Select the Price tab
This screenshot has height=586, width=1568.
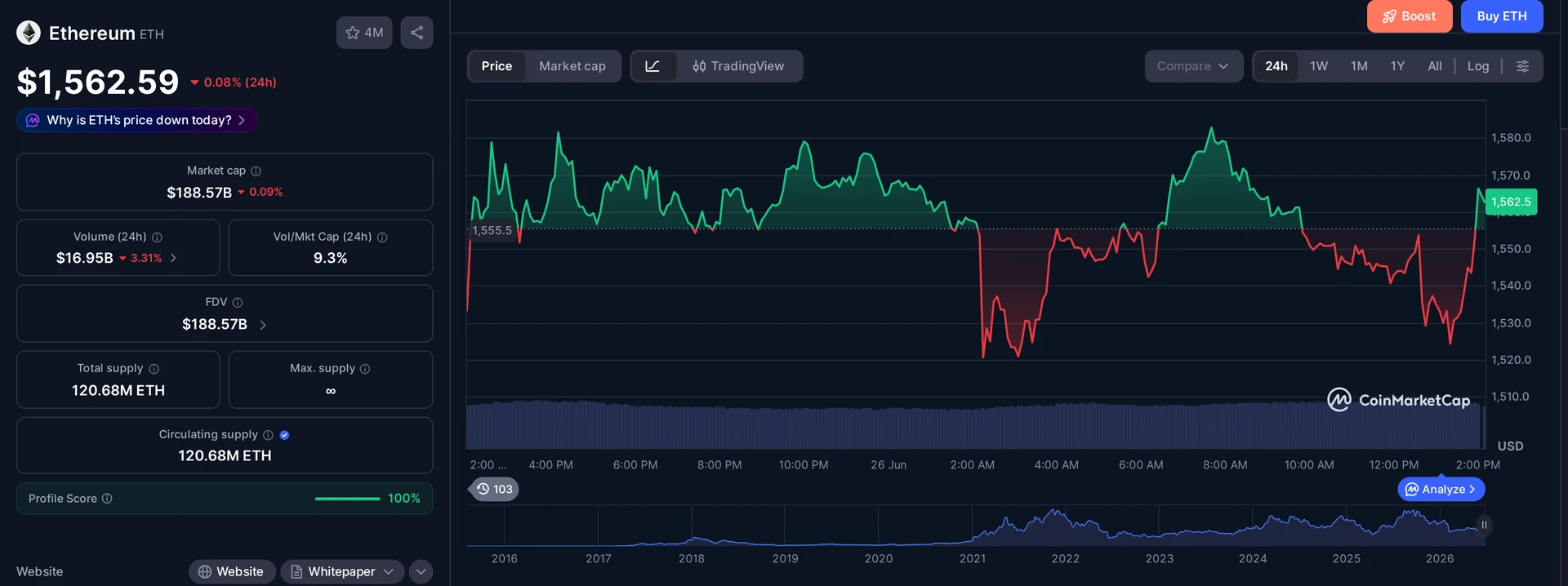coord(497,66)
